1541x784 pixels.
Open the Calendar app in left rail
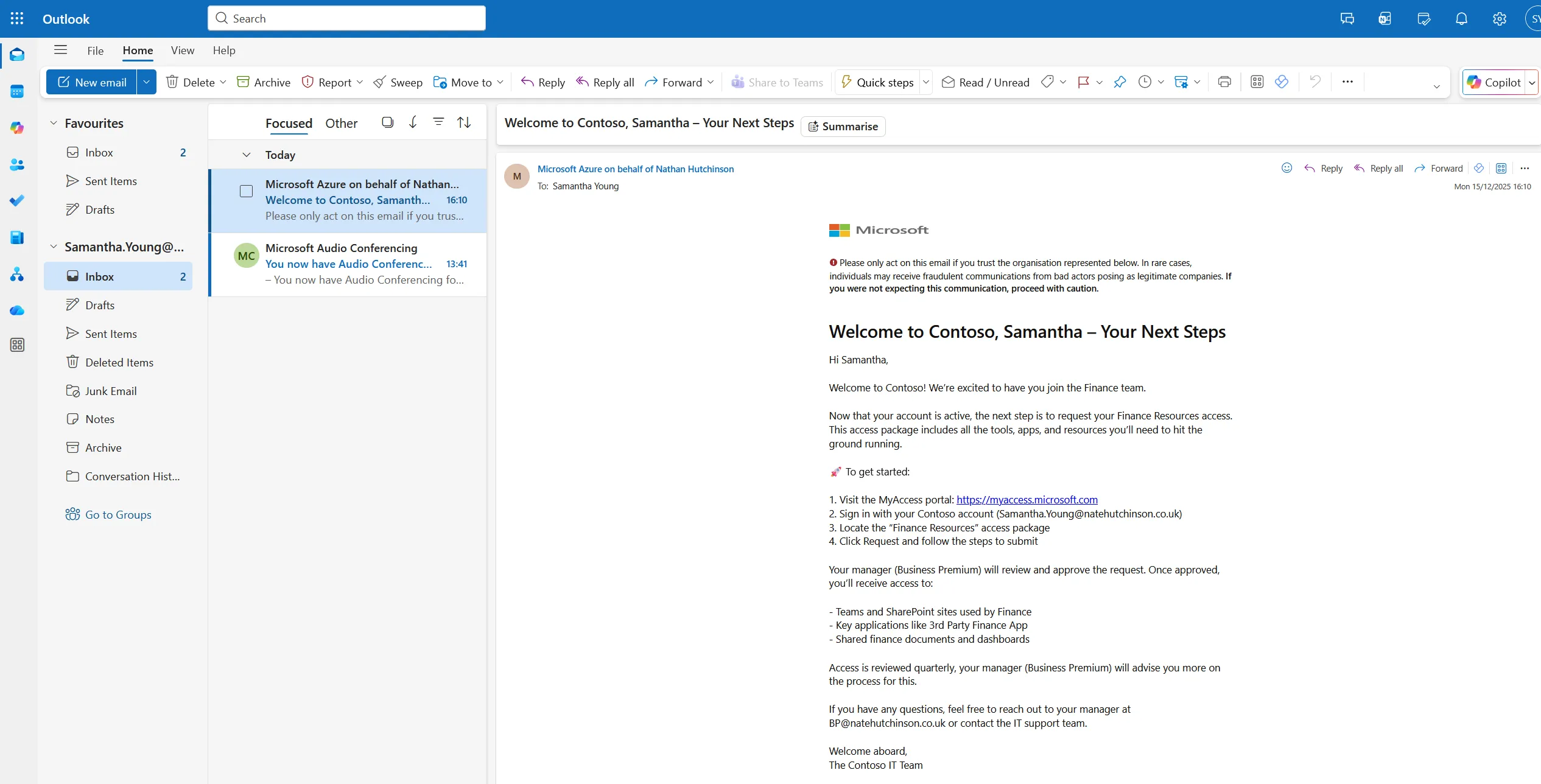(17, 92)
